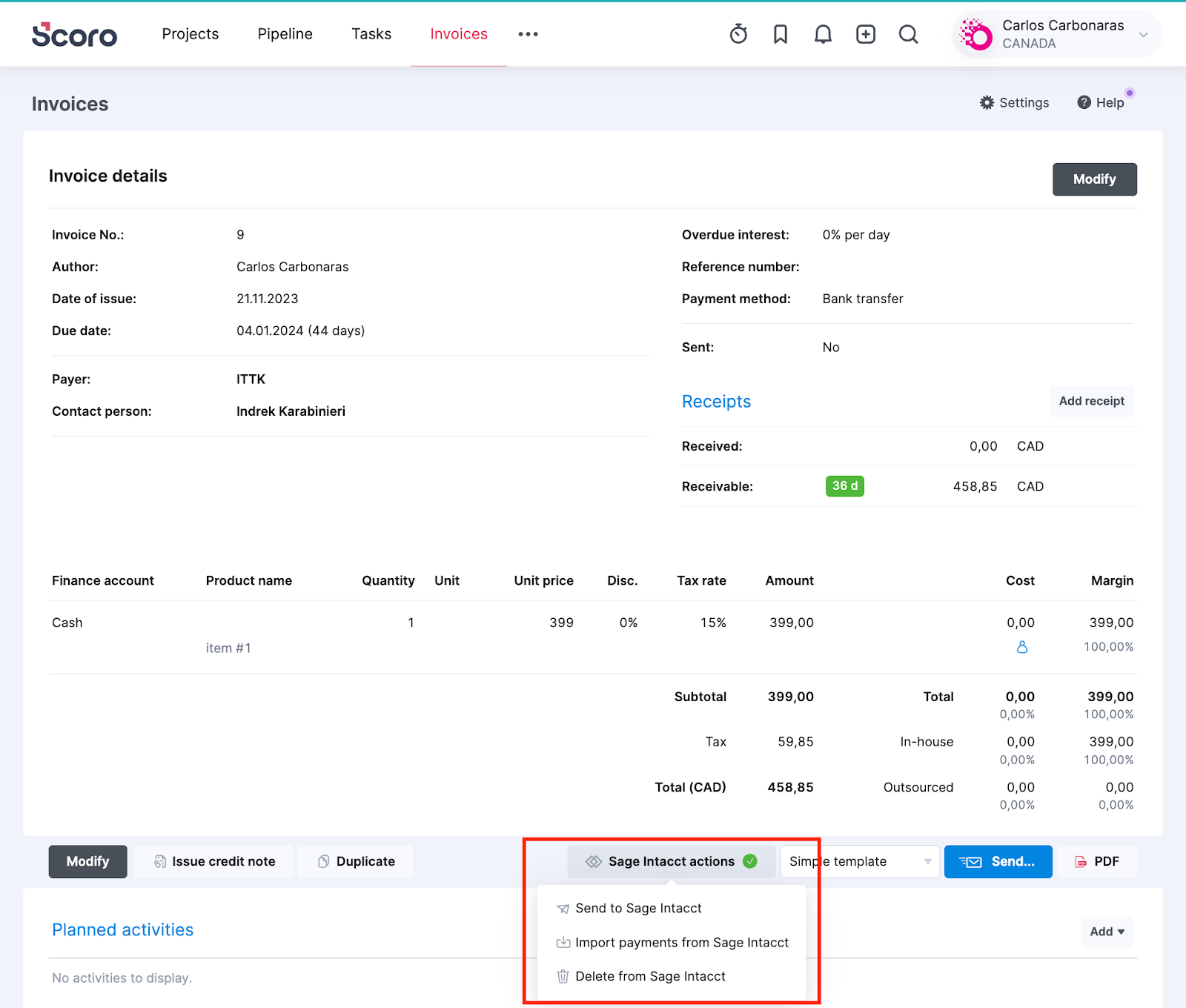The image size is (1186, 1008).
Task: Click the bottom Modify button
Action: click(88, 861)
